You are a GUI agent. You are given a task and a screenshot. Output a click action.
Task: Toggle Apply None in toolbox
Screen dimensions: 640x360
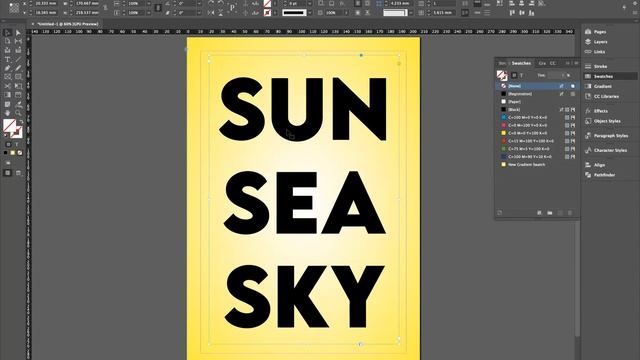pyautogui.click(x=20, y=153)
